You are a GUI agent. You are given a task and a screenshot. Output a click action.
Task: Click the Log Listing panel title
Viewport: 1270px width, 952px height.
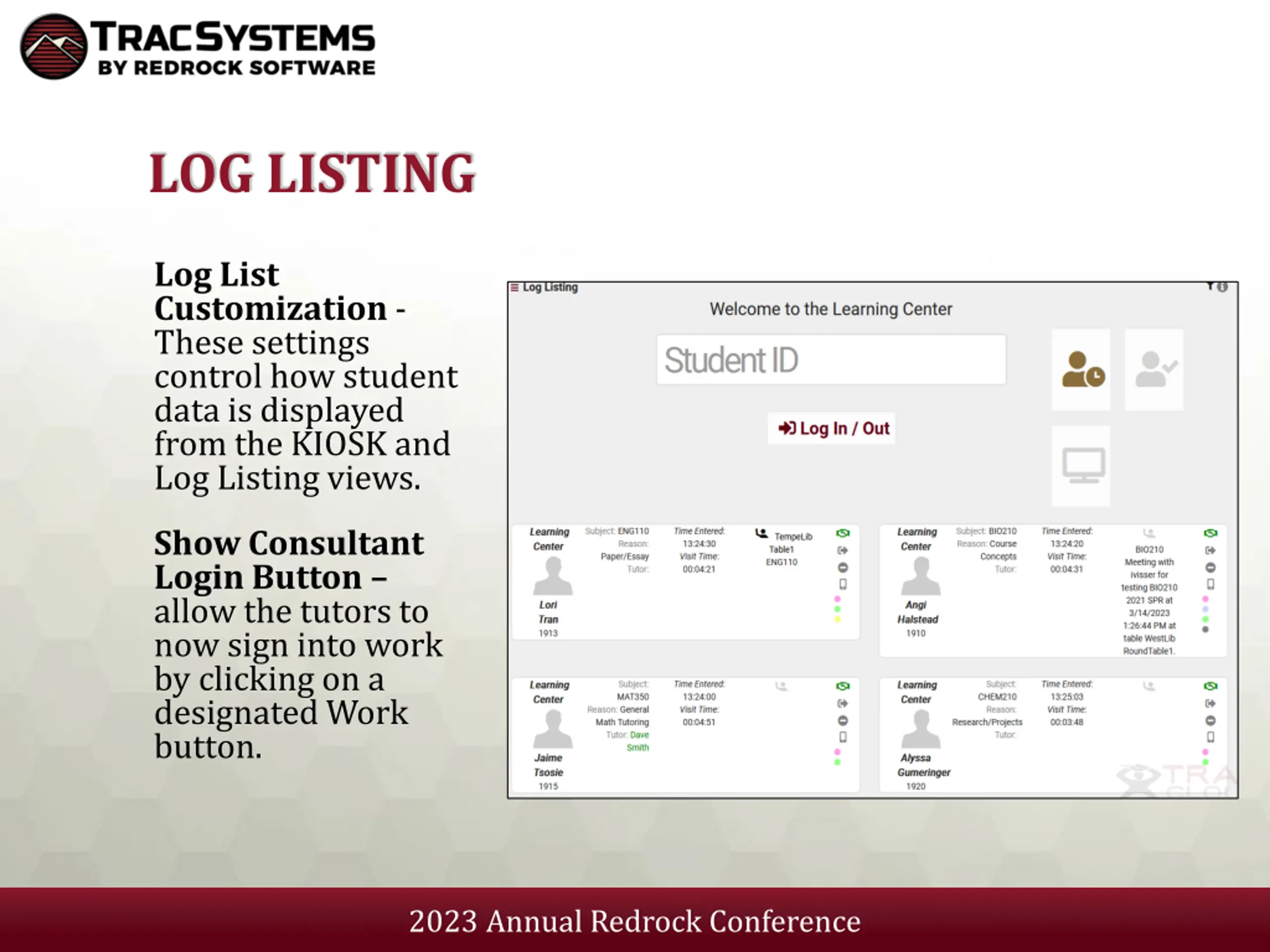[550, 287]
